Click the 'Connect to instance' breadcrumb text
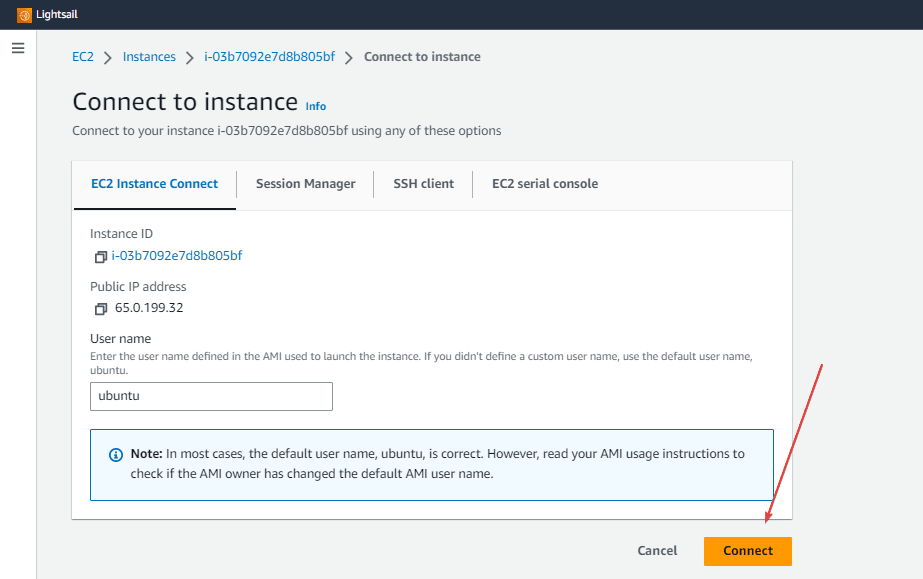This screenshot has width=923, height=579. 422,57
